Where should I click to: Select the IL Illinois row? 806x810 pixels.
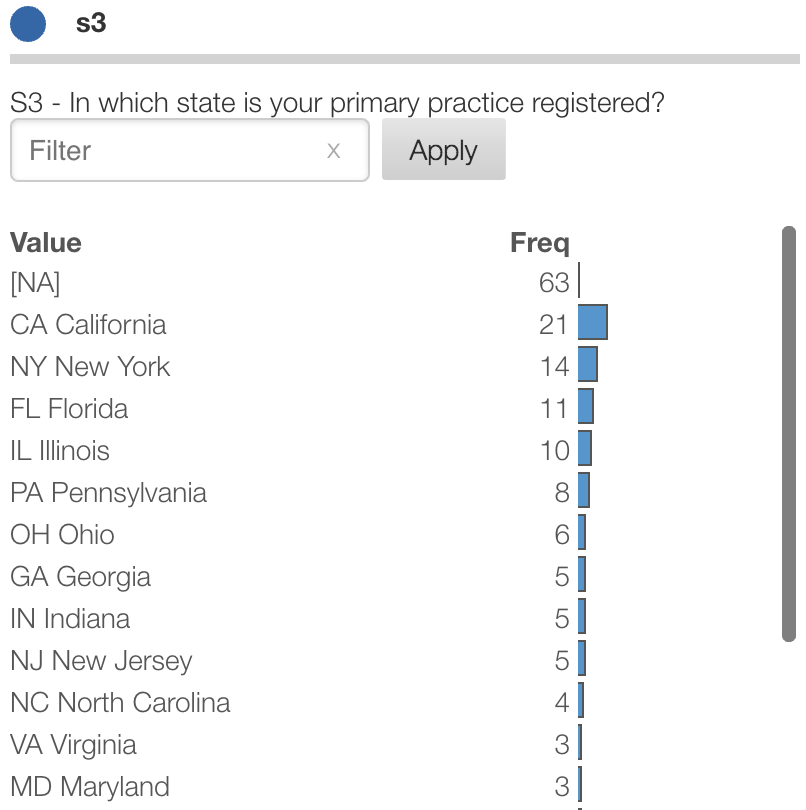click(60, 451)
